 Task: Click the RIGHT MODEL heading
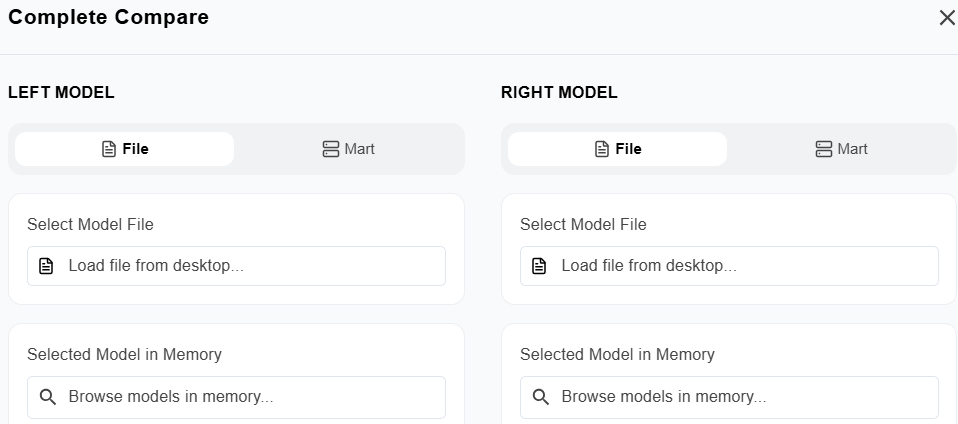559,93
